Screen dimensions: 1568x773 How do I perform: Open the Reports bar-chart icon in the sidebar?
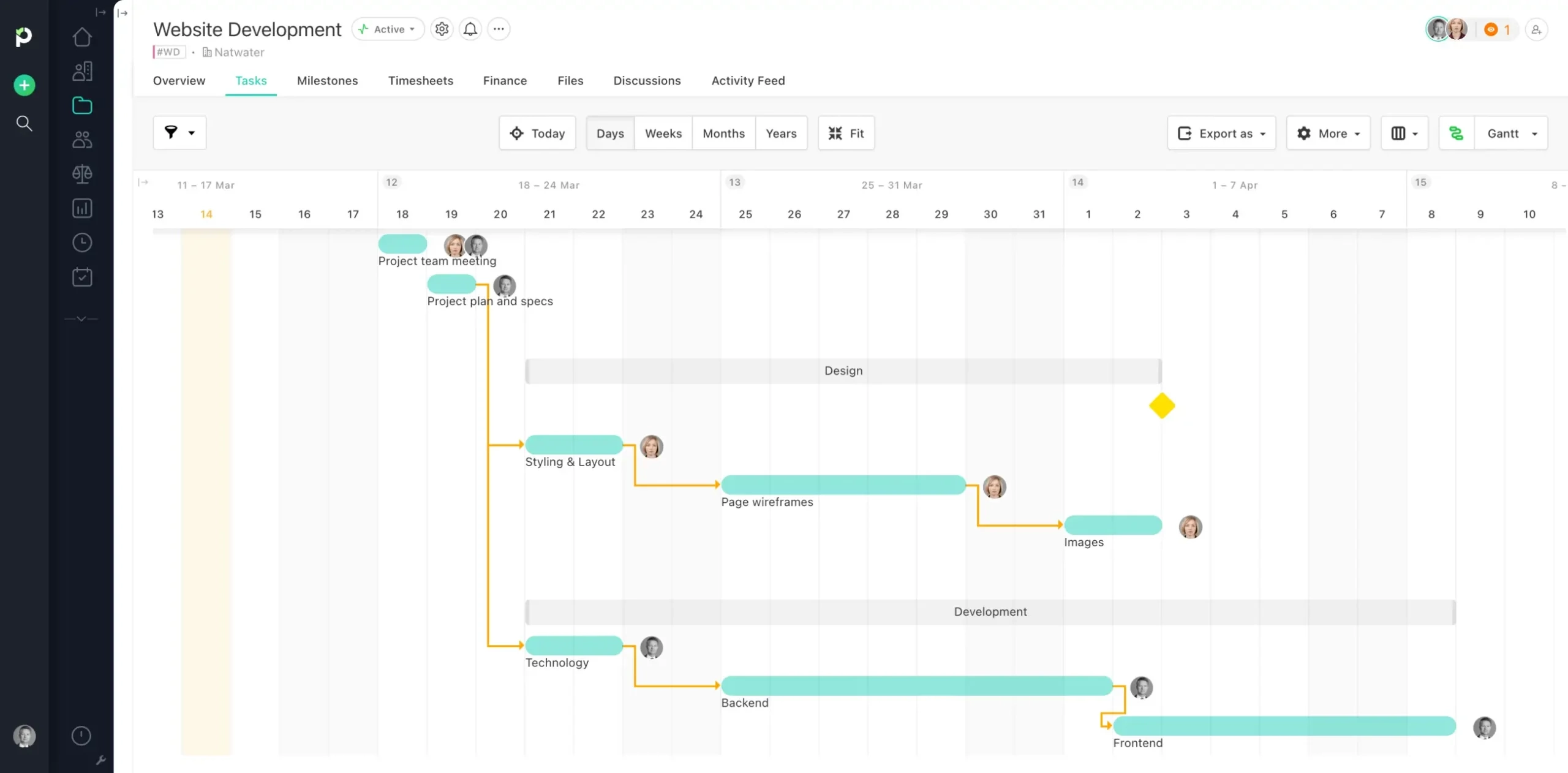click(x=81, y=208)
